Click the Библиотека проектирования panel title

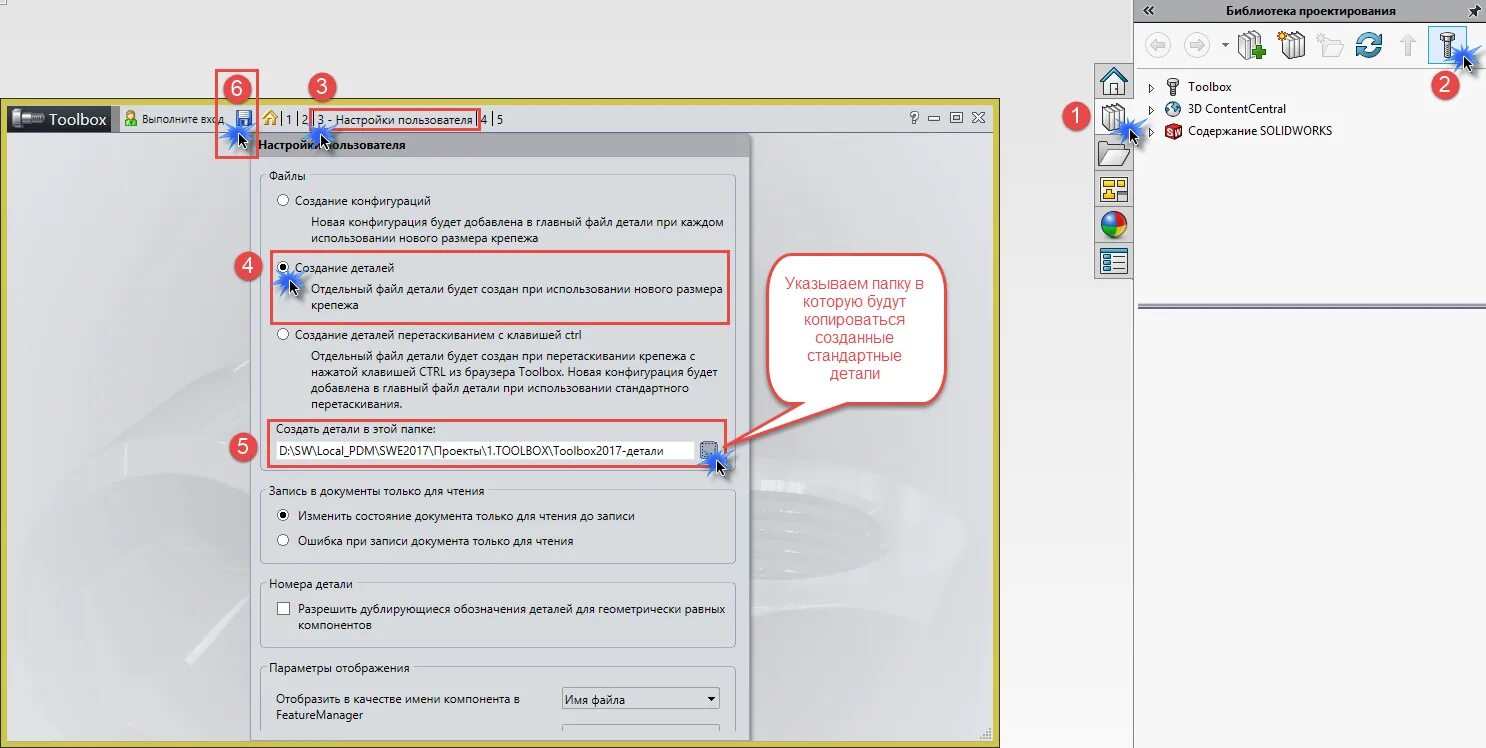(x=1310, y=11)
